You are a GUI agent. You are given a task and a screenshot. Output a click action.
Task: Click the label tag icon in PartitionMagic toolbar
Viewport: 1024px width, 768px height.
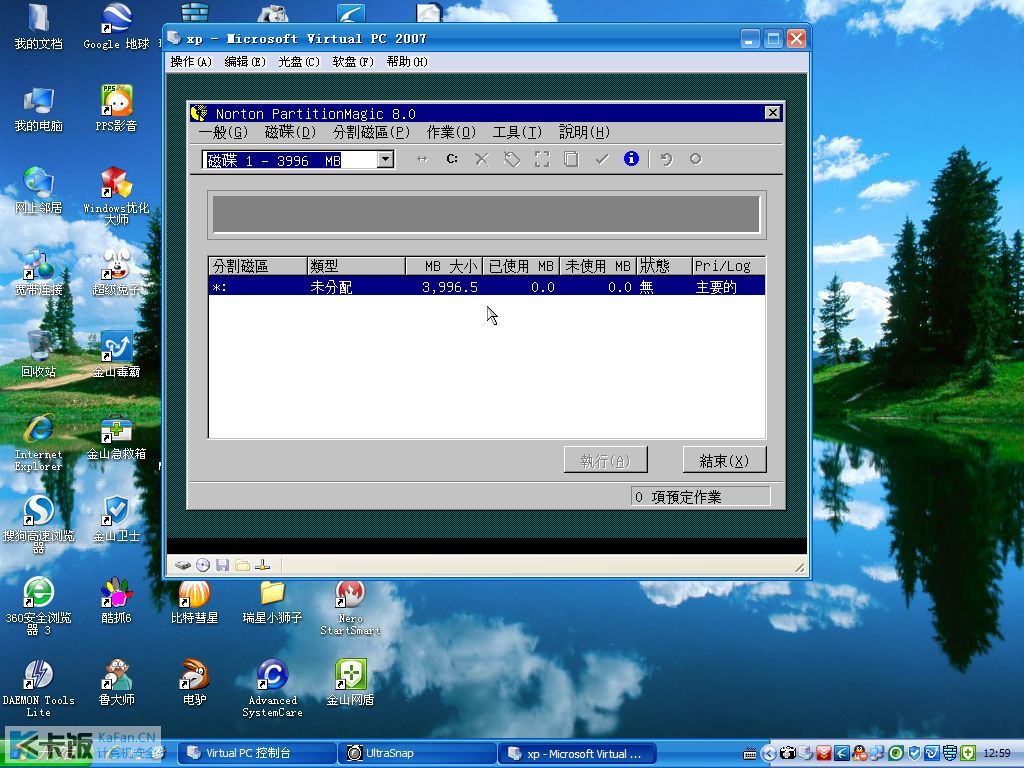pyautogui.click(x=512, y=159)
